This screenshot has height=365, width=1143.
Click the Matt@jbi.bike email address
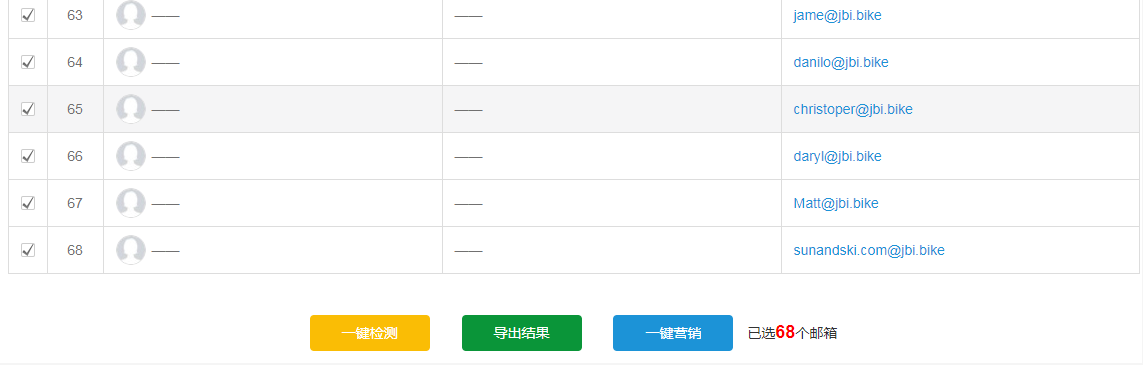[836, 203]
